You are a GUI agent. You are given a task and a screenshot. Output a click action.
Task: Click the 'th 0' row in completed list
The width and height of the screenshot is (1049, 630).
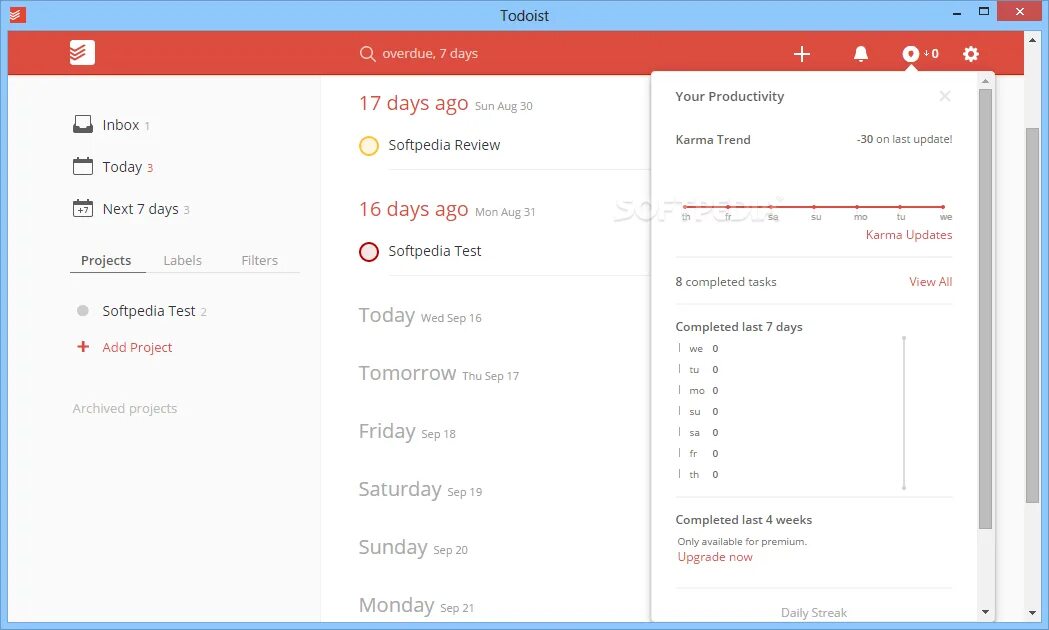click(699, 474)
